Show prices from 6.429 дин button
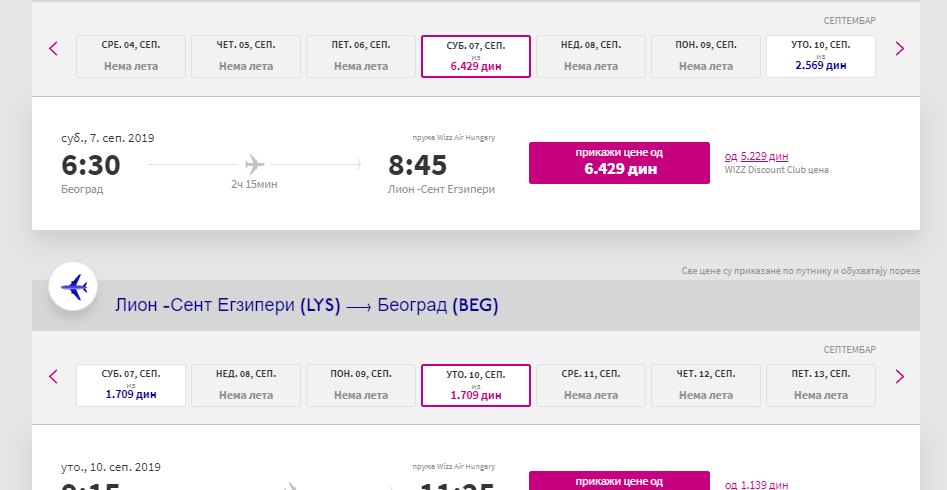947x490 pixels. [x=619, y=163]
